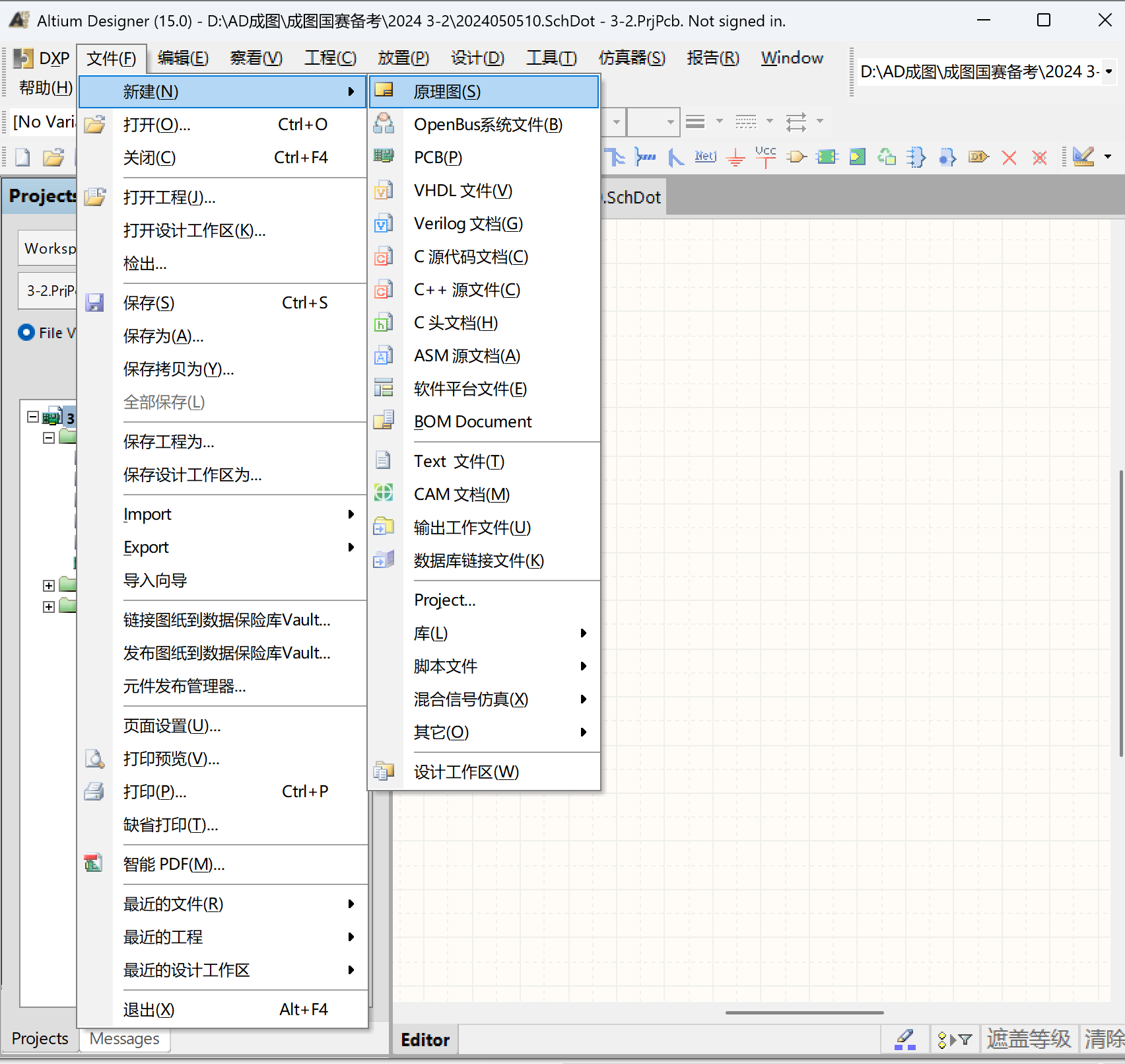Select the File View radio button
The width and height of the screenshot is (1125, 1064).
[26, 332]
